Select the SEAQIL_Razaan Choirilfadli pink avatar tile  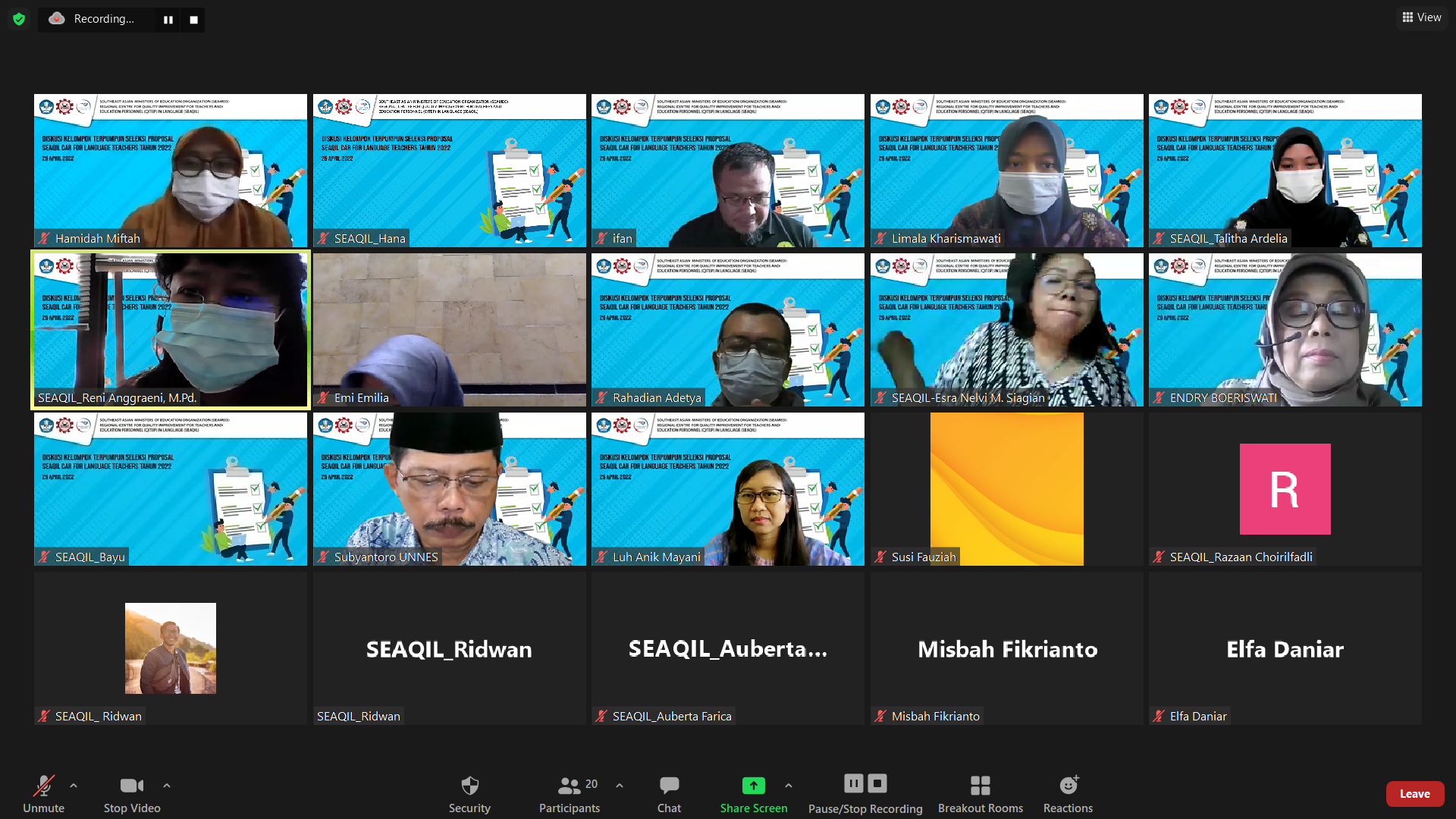click(1285, 489)
